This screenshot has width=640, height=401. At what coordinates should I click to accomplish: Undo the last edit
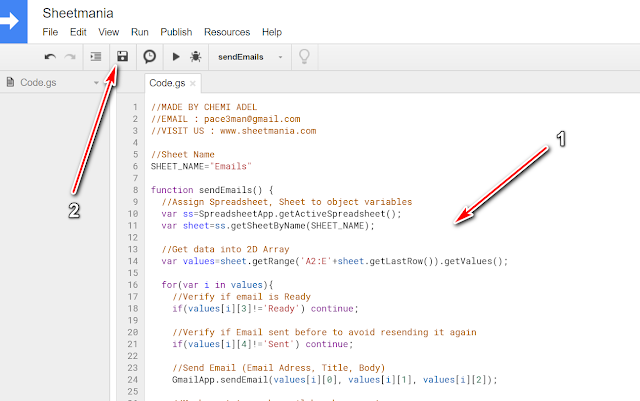point(50,57)
